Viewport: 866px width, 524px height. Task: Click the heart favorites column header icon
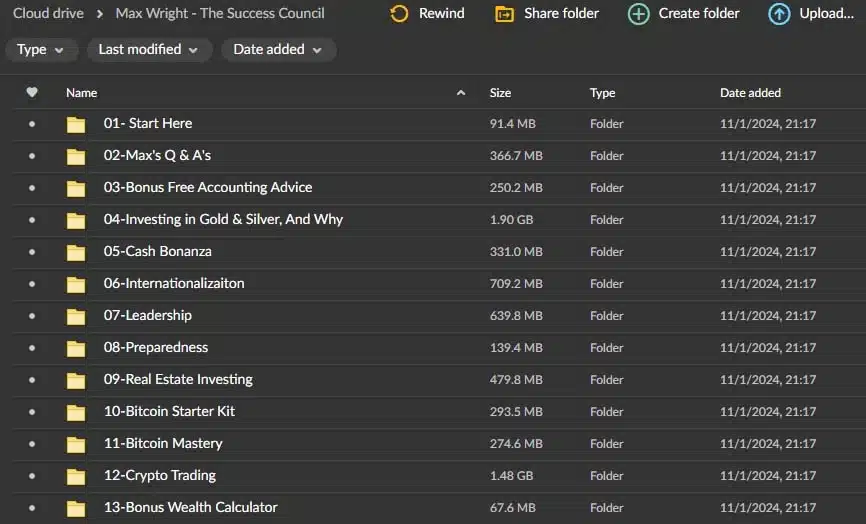pos(32,92)
